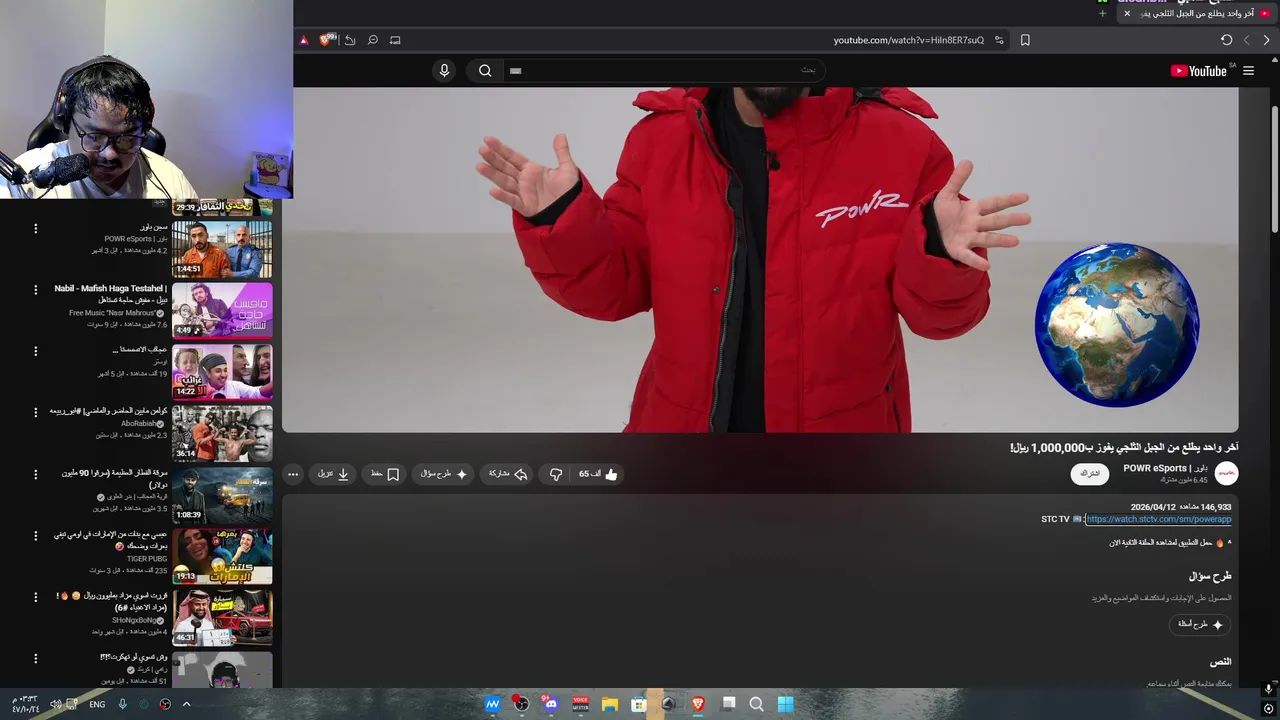Image resolution: width=1280 pixels, height=720 pixels.
Task: Open the 46:31 SHoNgxBoNg video thumbnail
Action: point(222,618)
